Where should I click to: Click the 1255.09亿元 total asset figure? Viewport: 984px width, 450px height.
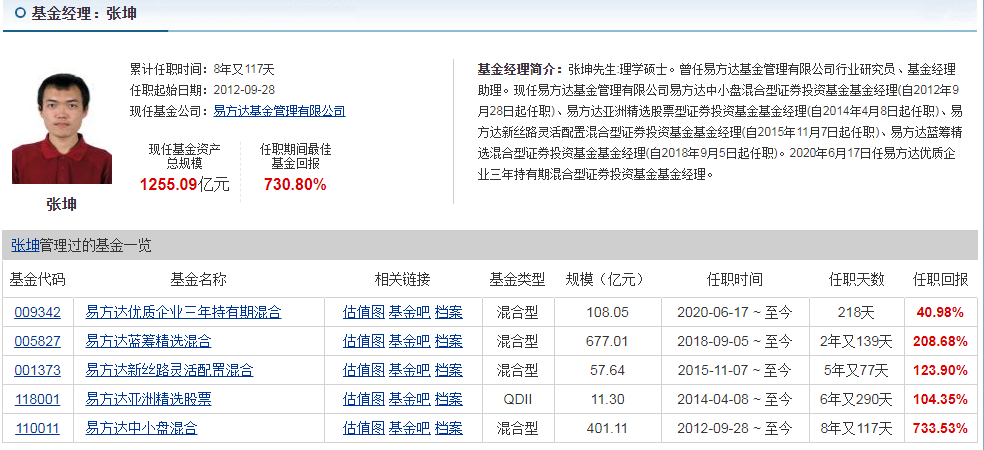pyautogui.click(x=184, y=185)
